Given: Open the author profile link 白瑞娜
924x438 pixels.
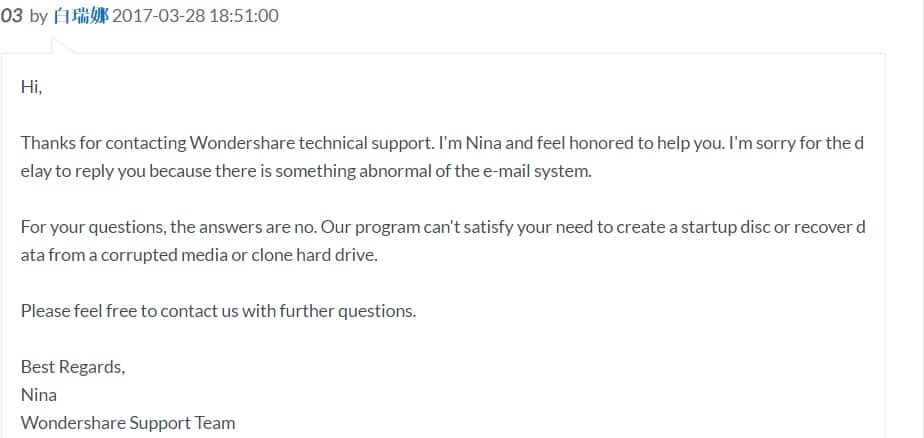Looking at the screenshot, I should tap(81, 15).
